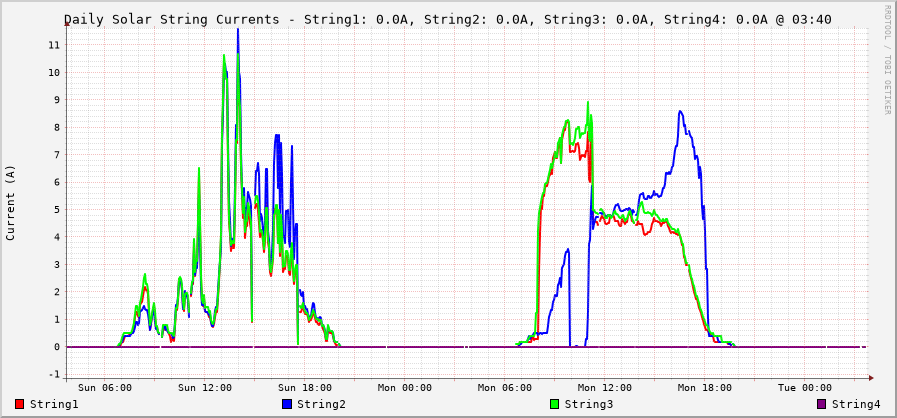The height and width of the screenshot is (418, 897).
Task: Click the -1 value on the y-axis
Action: 53,374
